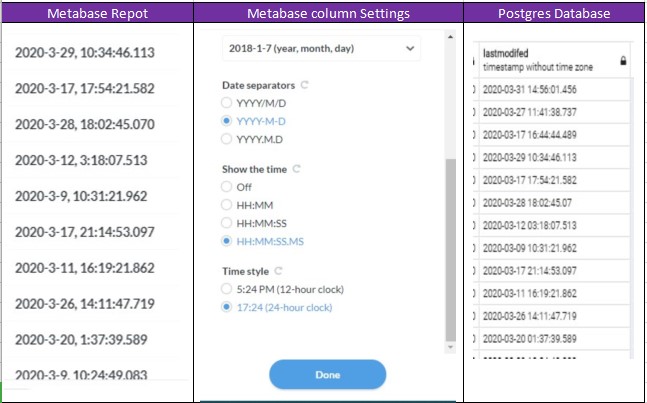Click Postgres cell 2020-03-29 10:34:46.113

point(555,158)
